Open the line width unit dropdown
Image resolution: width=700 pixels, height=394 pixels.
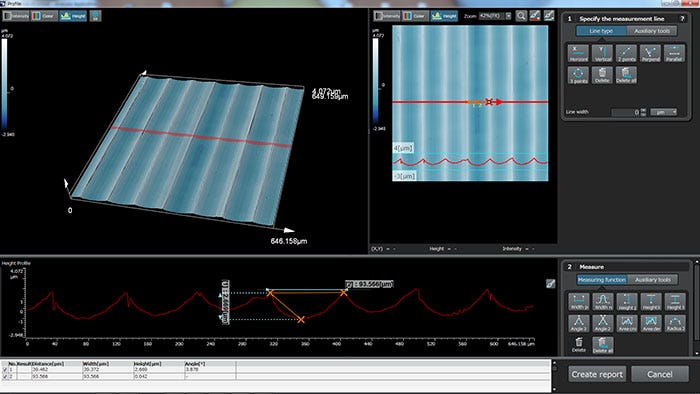point(663,112)
